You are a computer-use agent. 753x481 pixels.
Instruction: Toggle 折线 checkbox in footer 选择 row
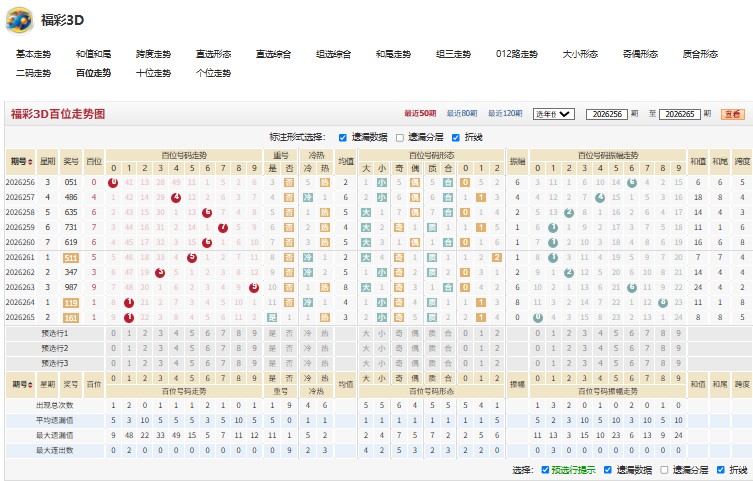(x=720, y=470)
